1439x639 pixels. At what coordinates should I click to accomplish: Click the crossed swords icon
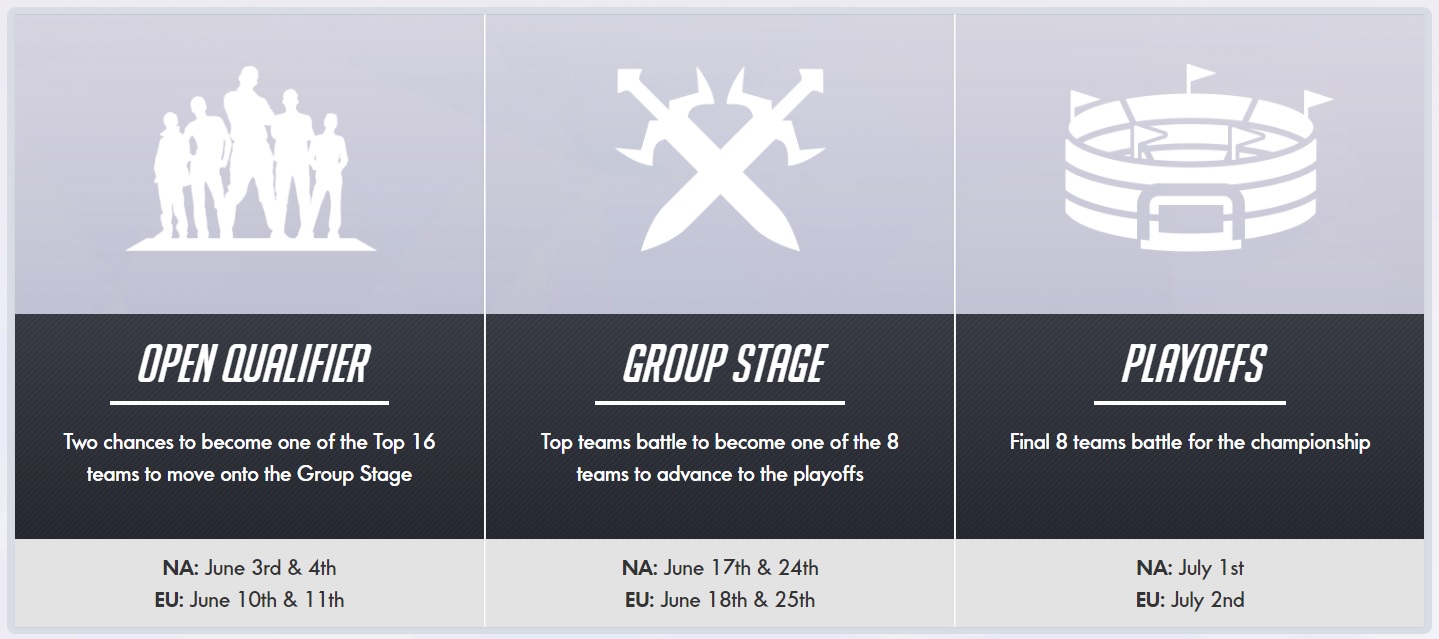click(x=720, y=158)
